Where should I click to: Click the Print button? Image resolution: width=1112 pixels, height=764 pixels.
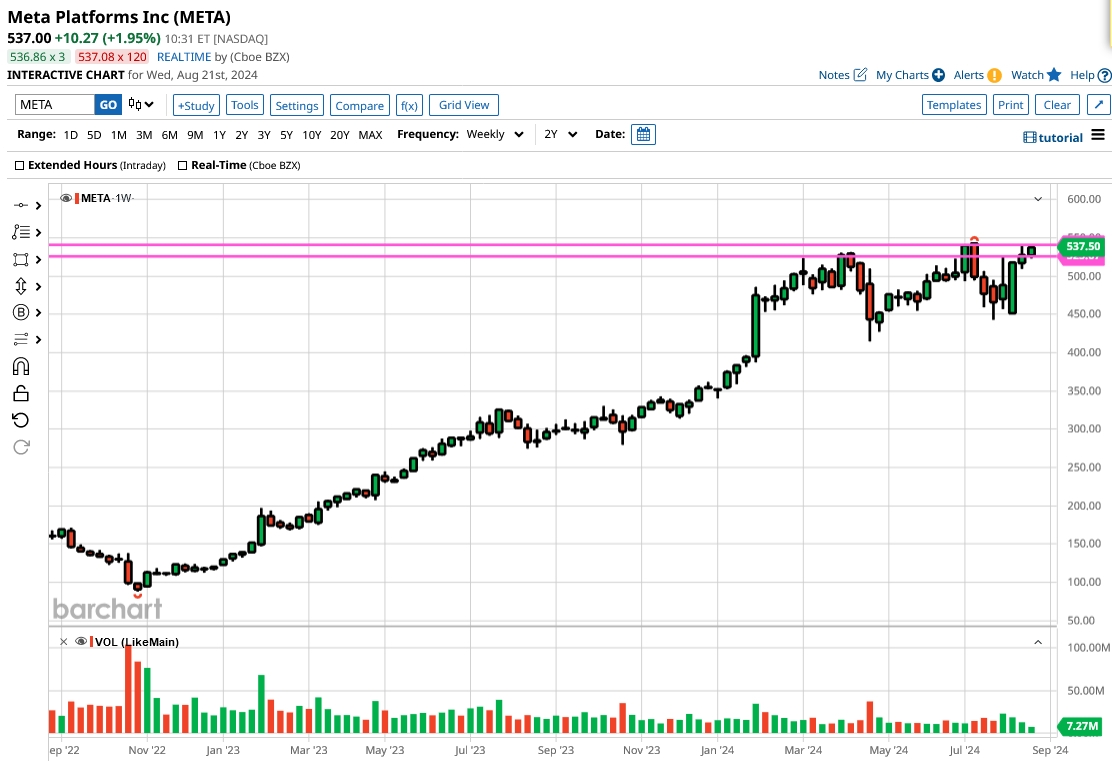pos(1011,105)
